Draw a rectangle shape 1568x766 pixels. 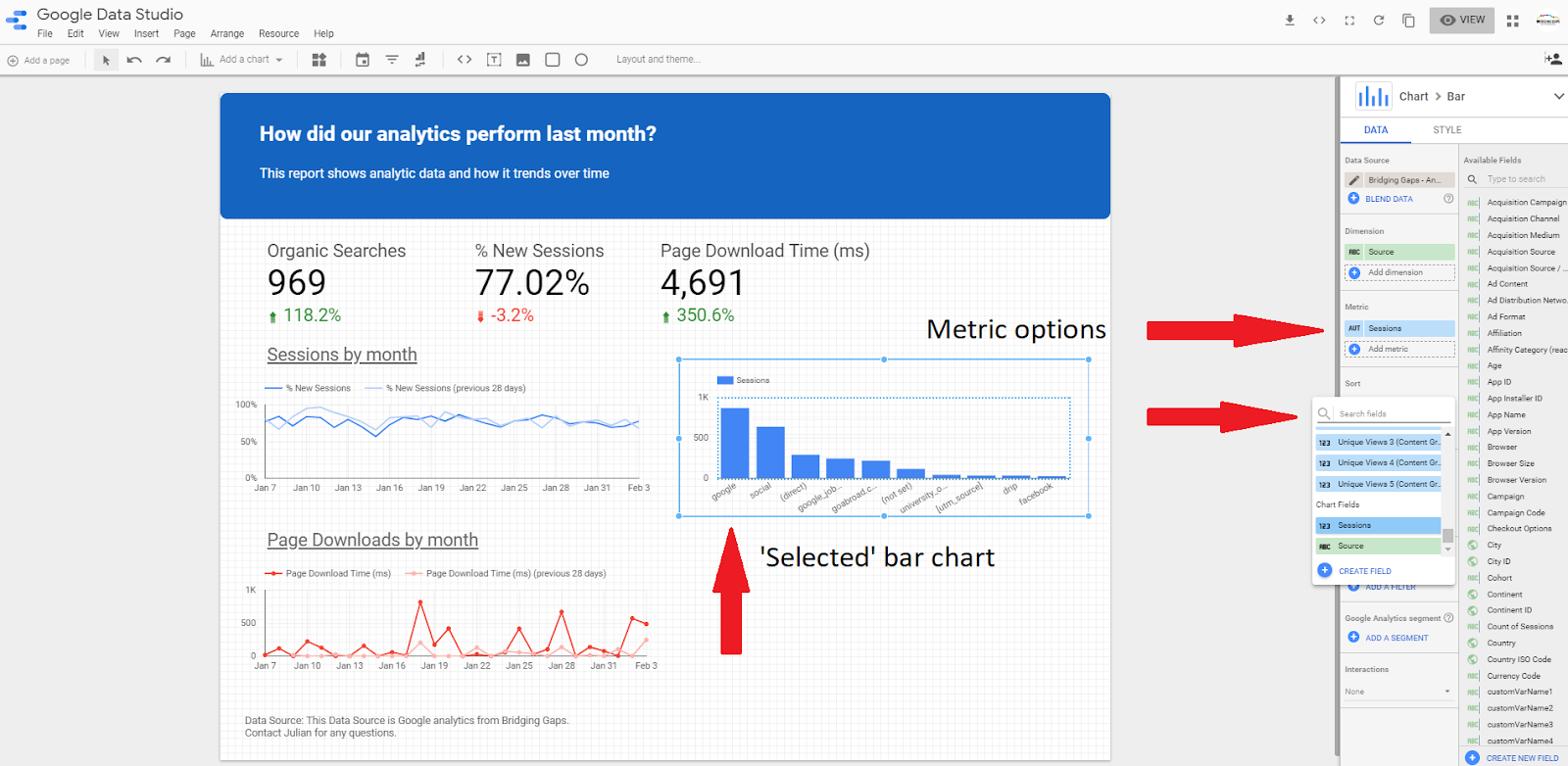click(553, 60)
